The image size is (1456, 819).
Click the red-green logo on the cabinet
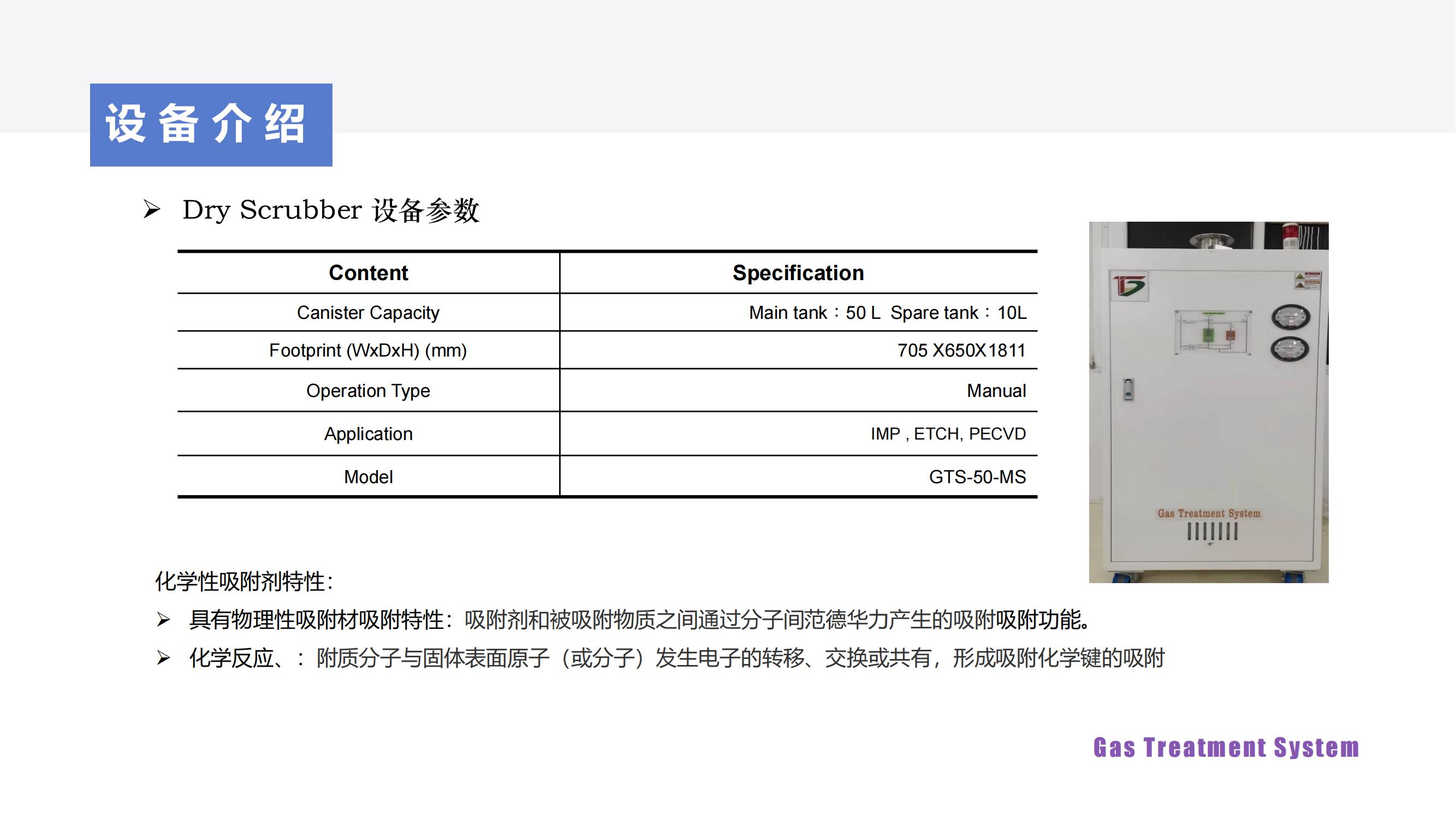[1129, 286]
